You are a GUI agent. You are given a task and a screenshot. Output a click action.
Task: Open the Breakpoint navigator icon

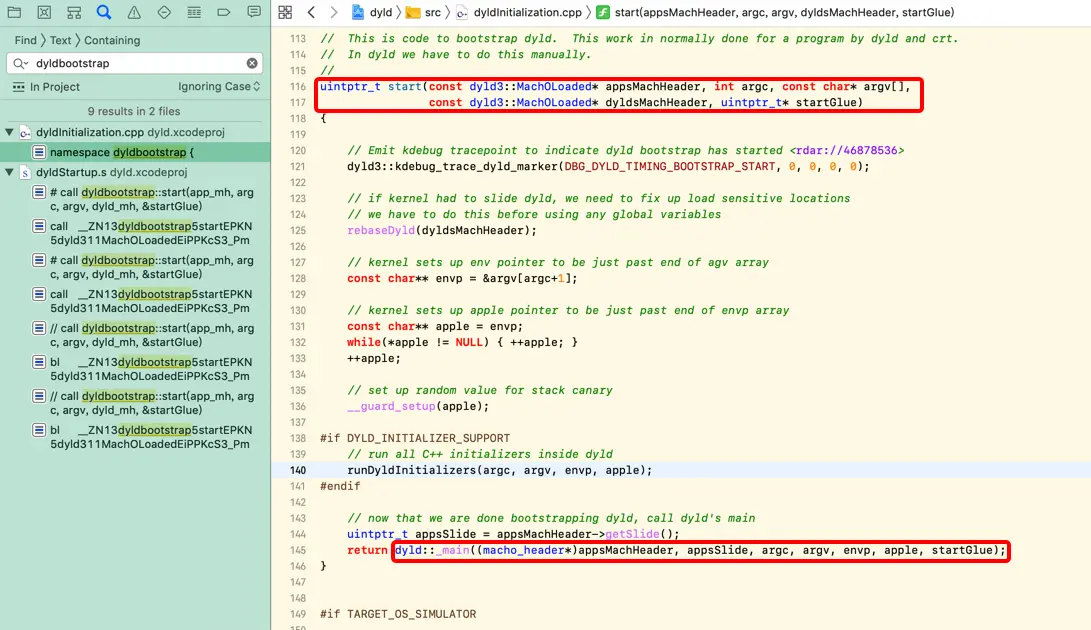pyautogui.click(x=223, y=12)
